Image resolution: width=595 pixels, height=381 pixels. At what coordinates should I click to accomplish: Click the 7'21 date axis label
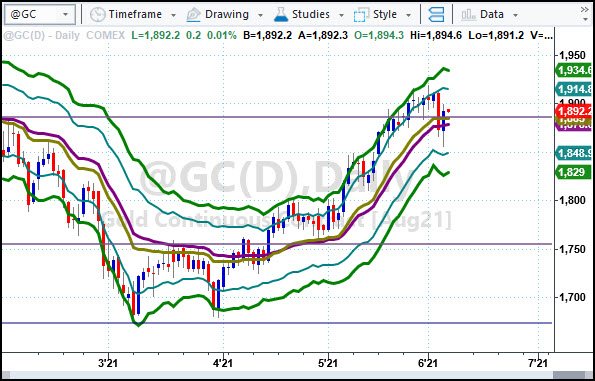tap(538, 364)
